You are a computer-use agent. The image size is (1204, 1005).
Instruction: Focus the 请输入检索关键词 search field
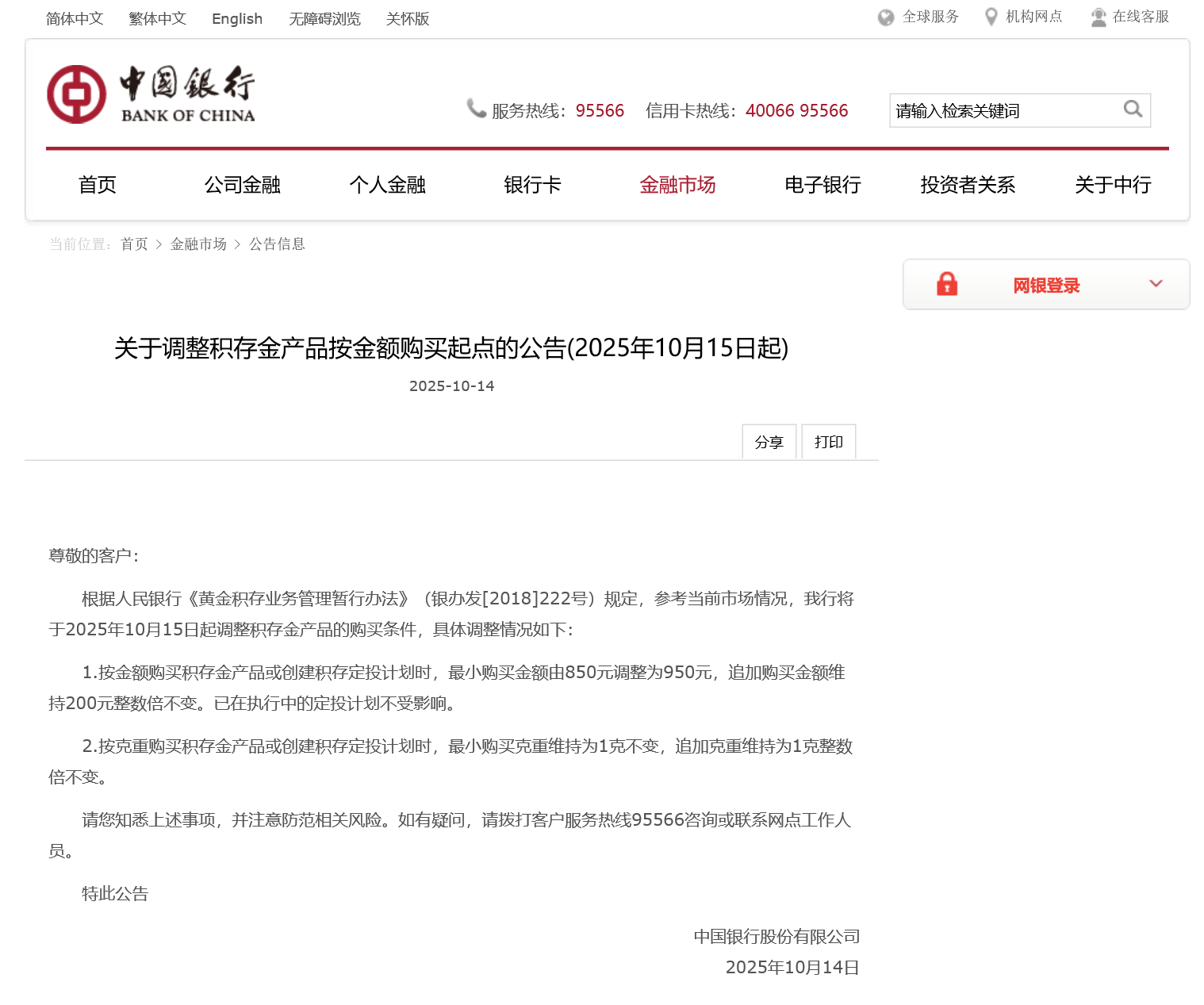[x=1003, y=111]
